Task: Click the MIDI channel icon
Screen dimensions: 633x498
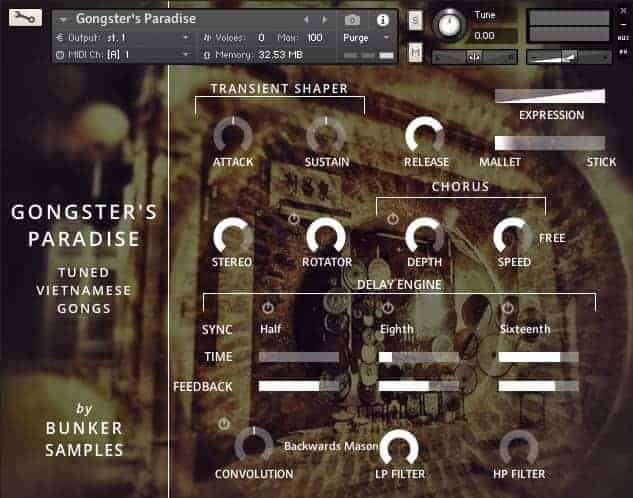Action: pos(60,55)
